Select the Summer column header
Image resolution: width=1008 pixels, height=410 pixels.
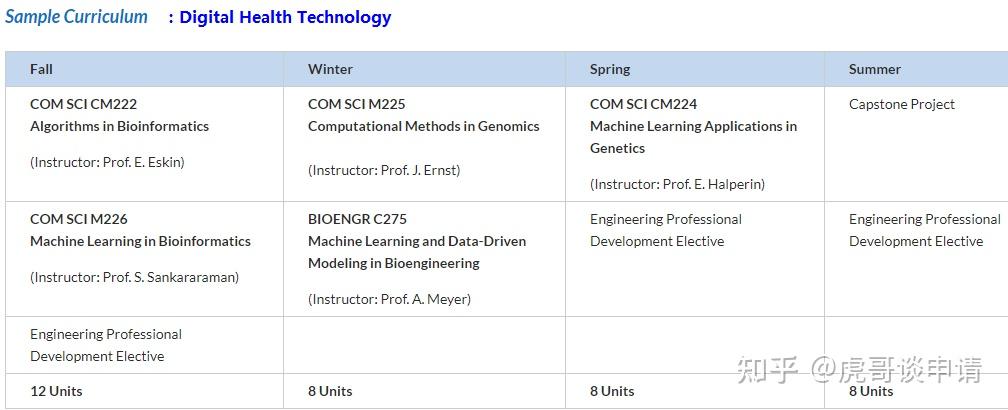875,69
